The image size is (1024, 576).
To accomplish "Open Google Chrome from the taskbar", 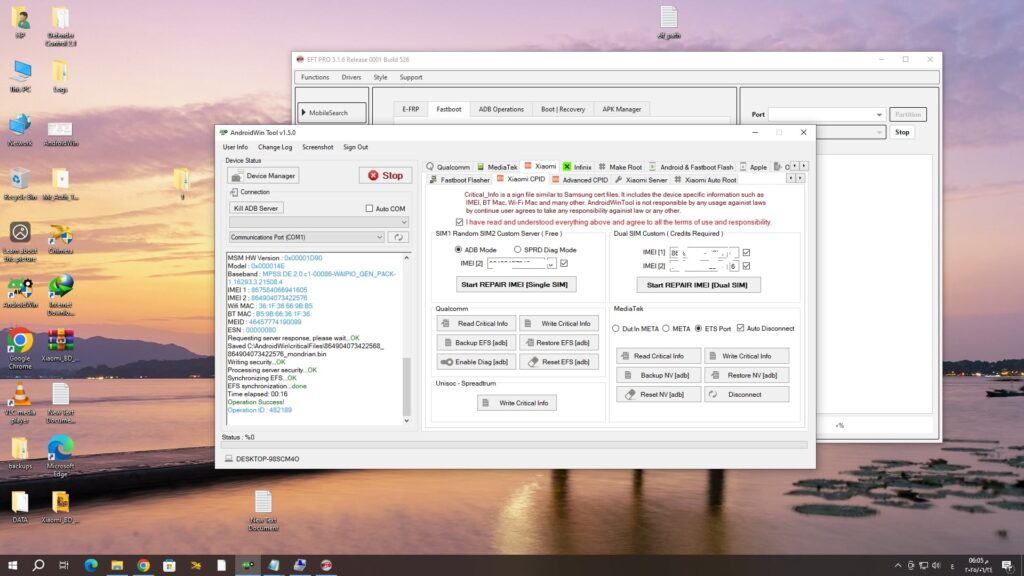I will coord(143,565).
